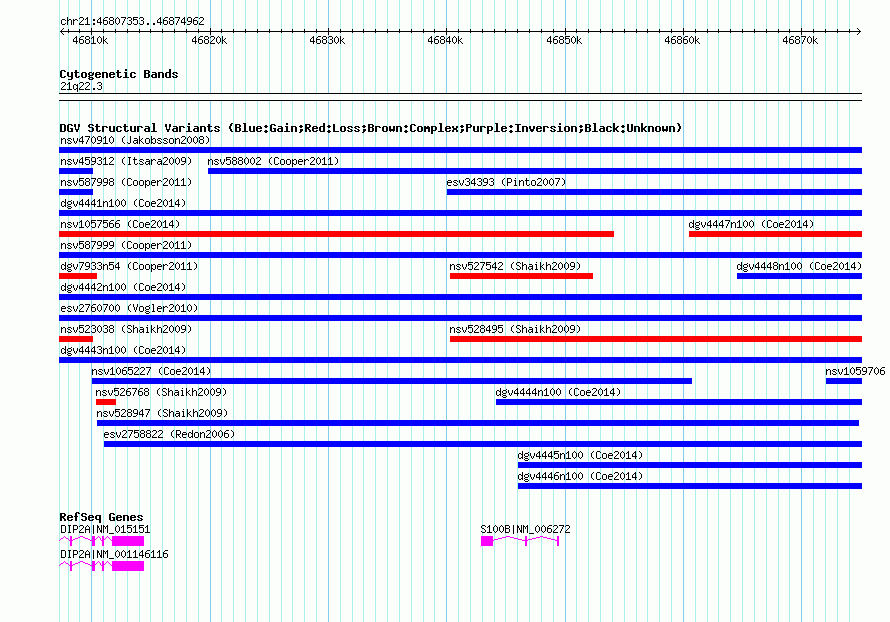
Task: Open dgv4445n100 (Coe2014) variant label
Action: click(x=580, y=455)
